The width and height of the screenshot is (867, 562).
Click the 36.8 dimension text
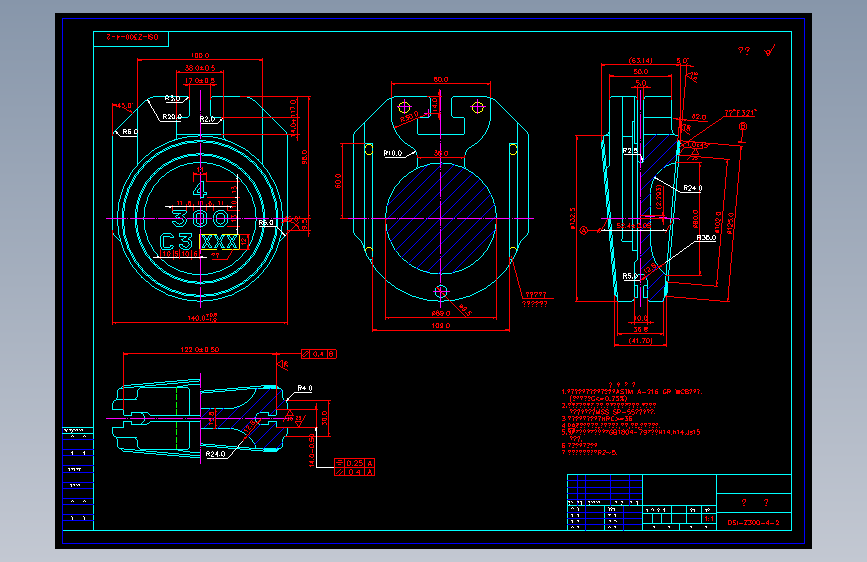(640, 330)
